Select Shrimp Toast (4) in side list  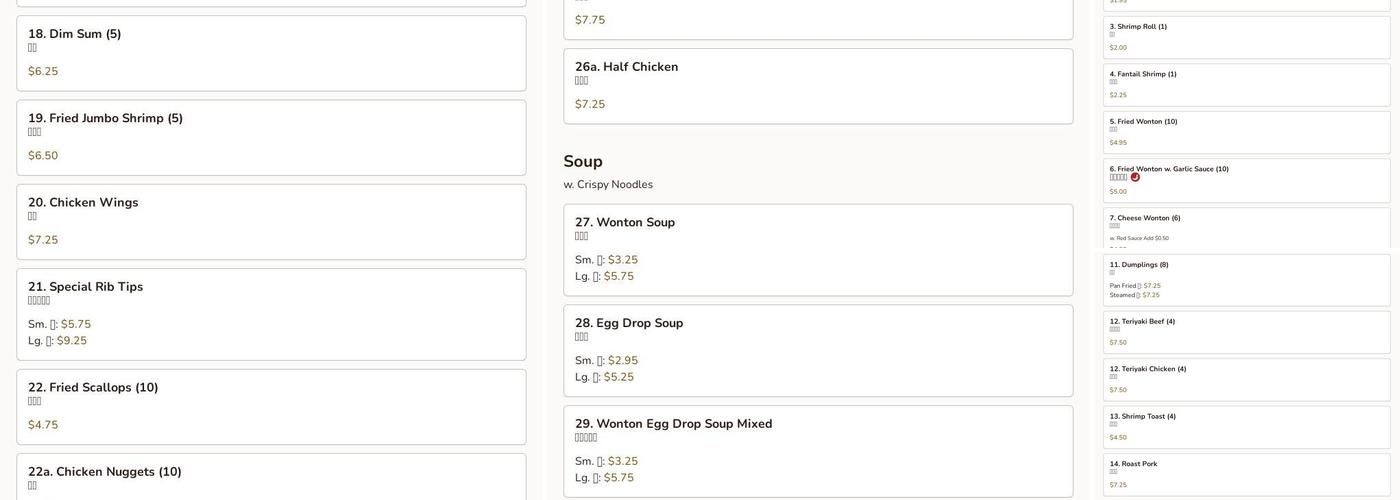point(1246,427)
